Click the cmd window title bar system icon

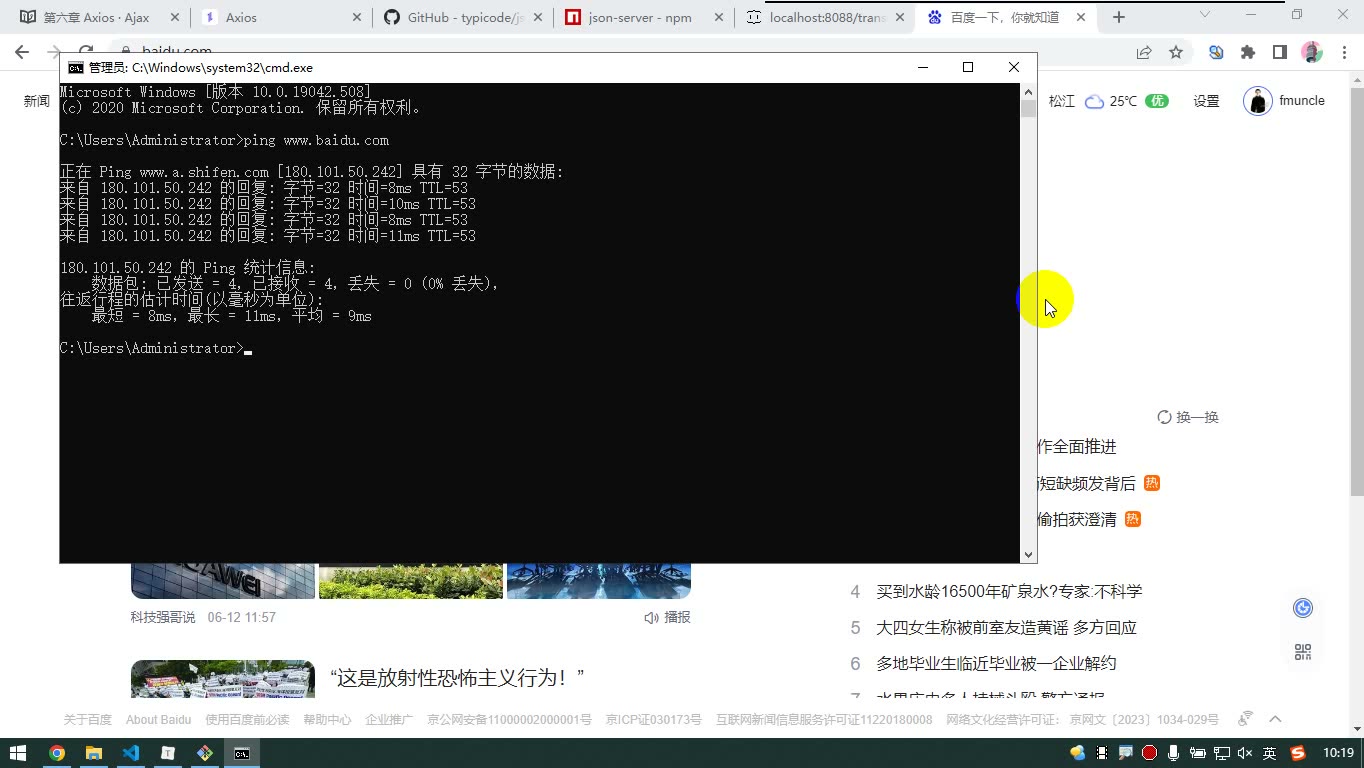pyautogui.click(x=75, y=67)
